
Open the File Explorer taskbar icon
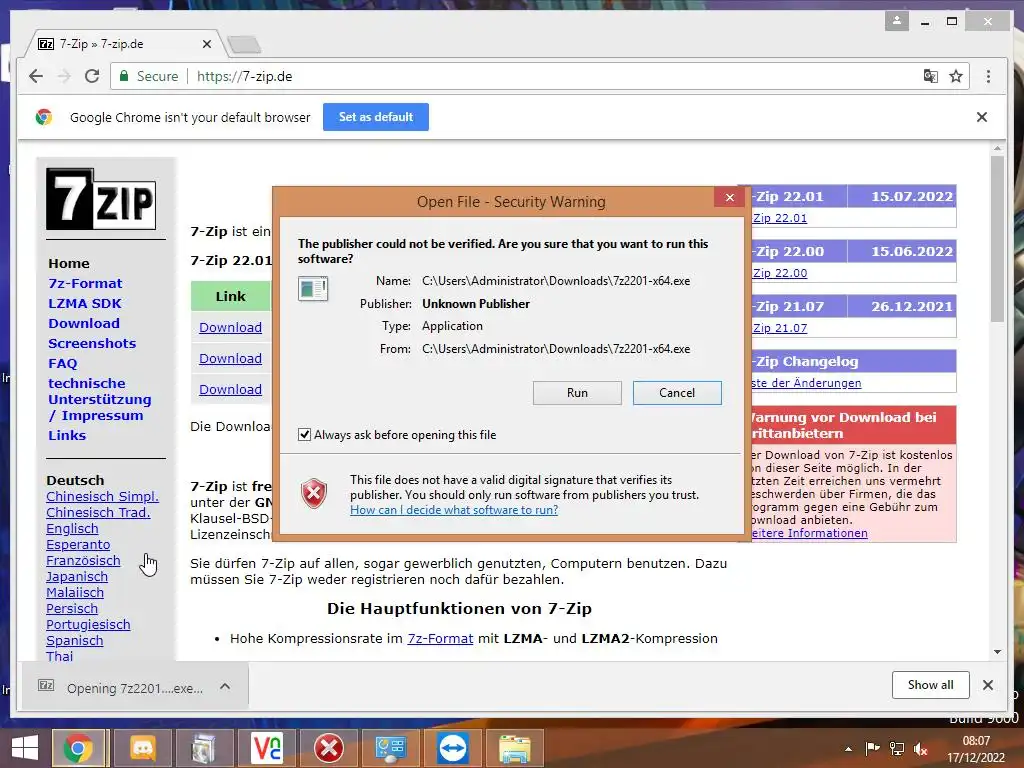pos(515,748)
